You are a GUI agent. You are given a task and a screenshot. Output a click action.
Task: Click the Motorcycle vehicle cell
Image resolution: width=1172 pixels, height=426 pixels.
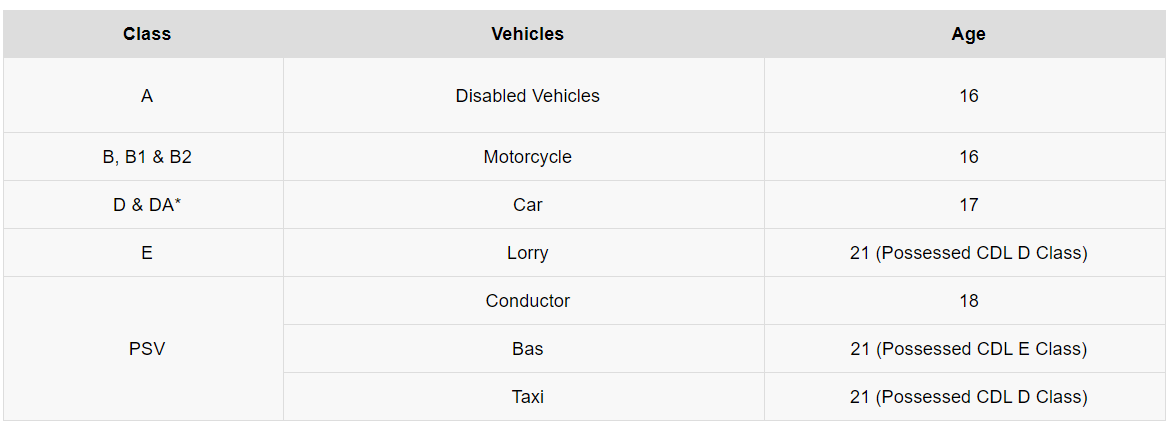[527, 157]
